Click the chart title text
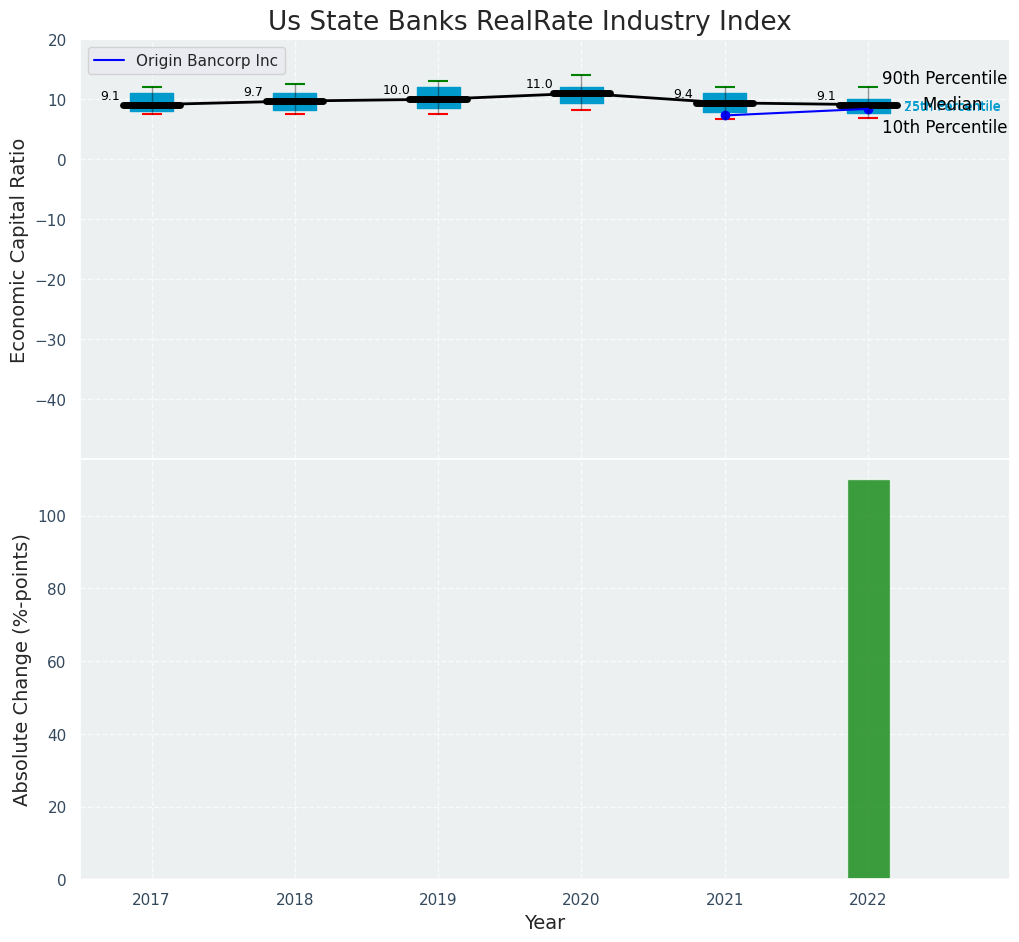 click(x=529, y=22)
